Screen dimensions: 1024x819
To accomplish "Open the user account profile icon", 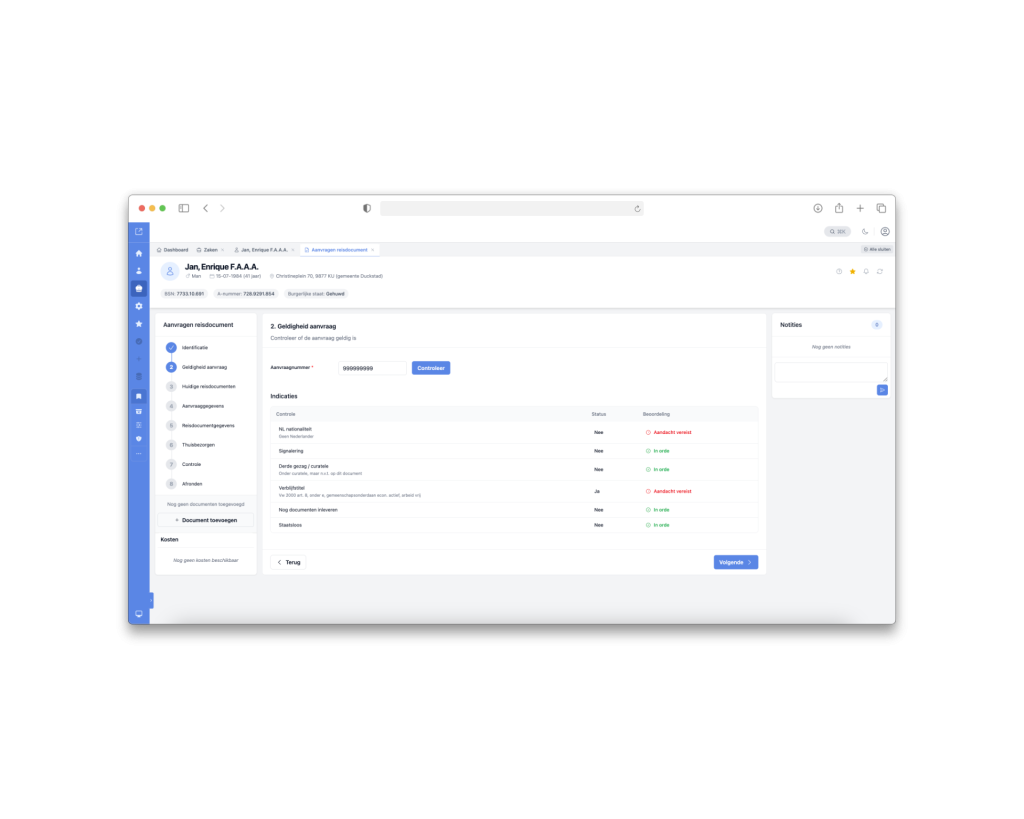I will coord(885,231).
